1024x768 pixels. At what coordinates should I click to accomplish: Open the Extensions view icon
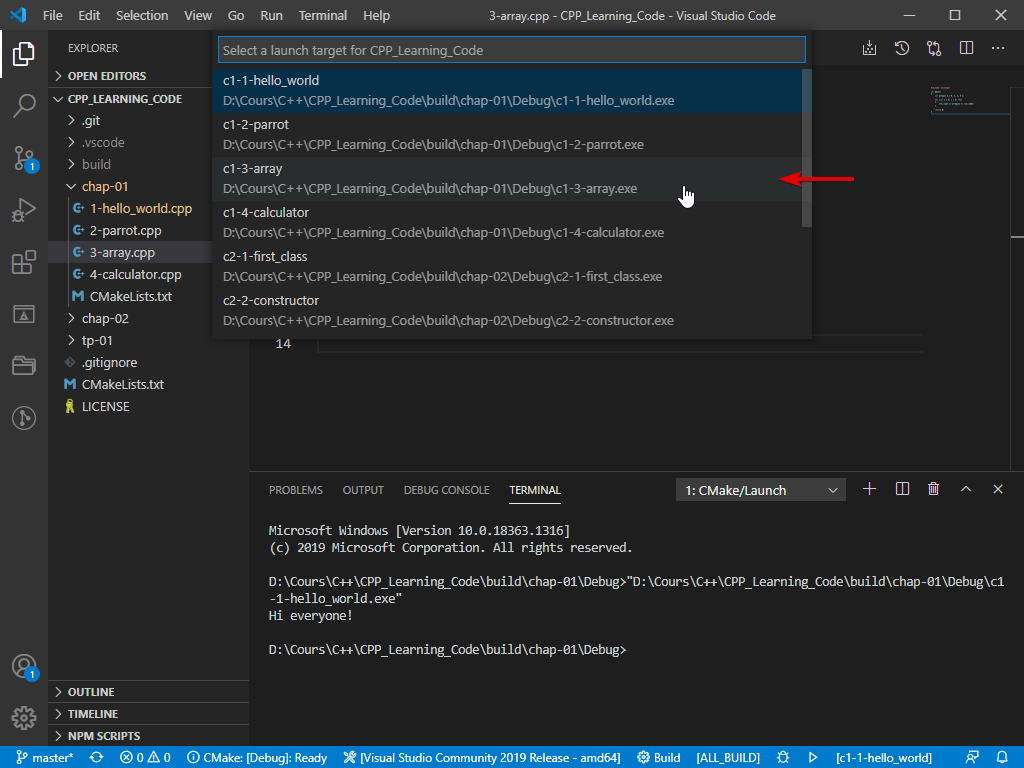pos(24,262)
